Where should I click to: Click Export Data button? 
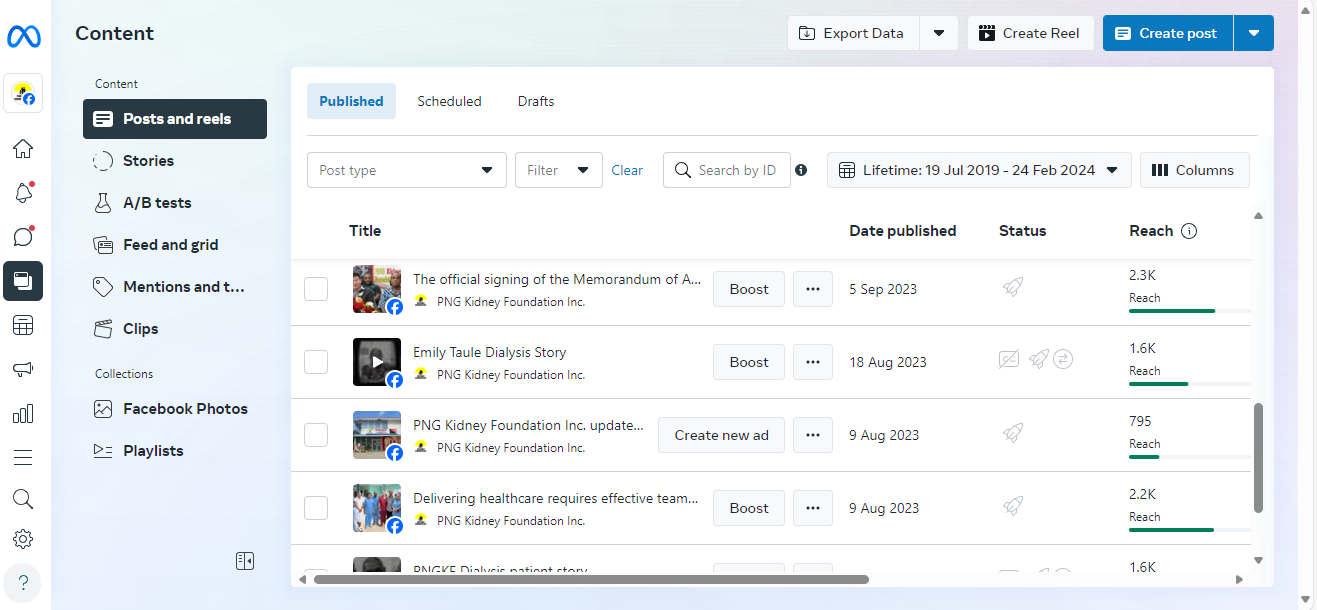pyautogui.click(x=853, y=33)
